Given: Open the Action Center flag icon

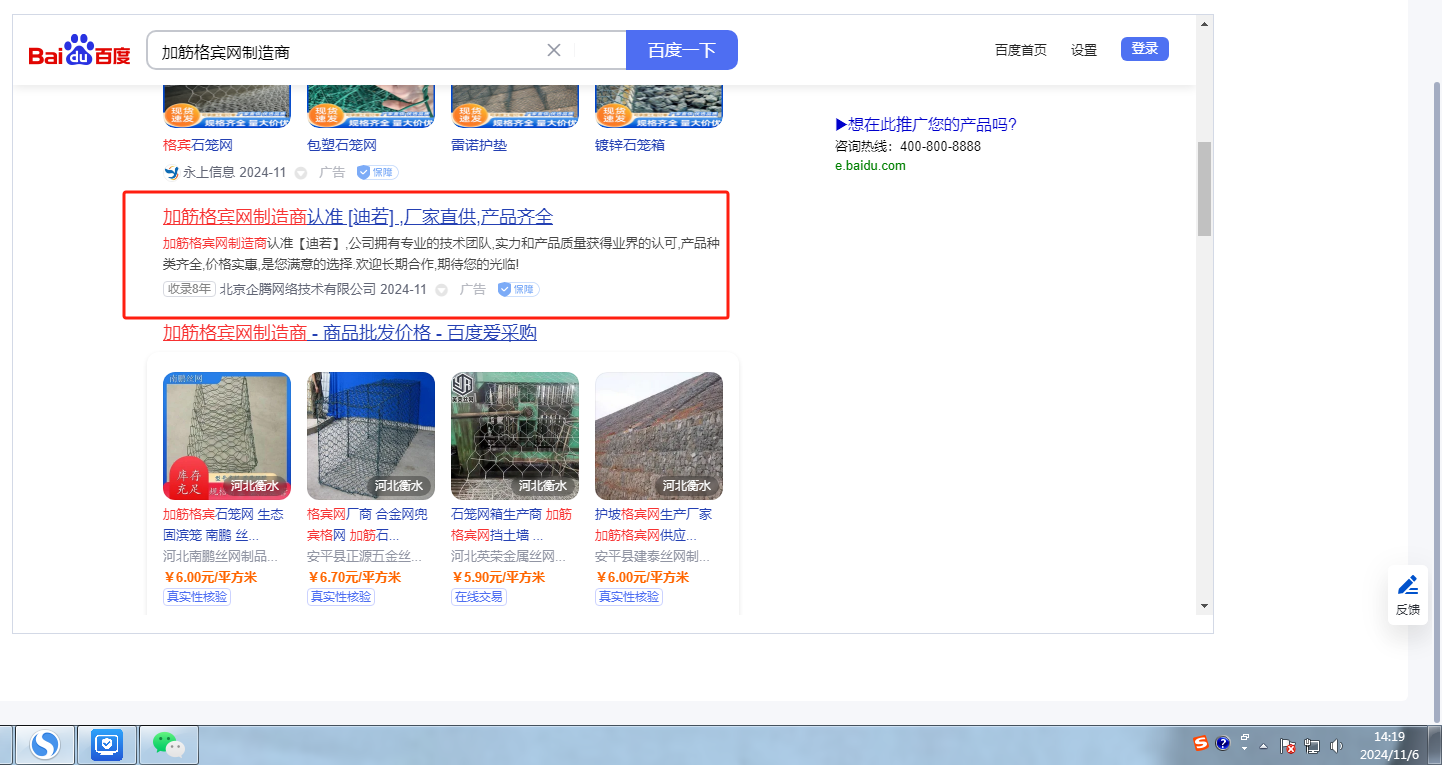Looking at the screenshot, I should [x=1289, y=746].
